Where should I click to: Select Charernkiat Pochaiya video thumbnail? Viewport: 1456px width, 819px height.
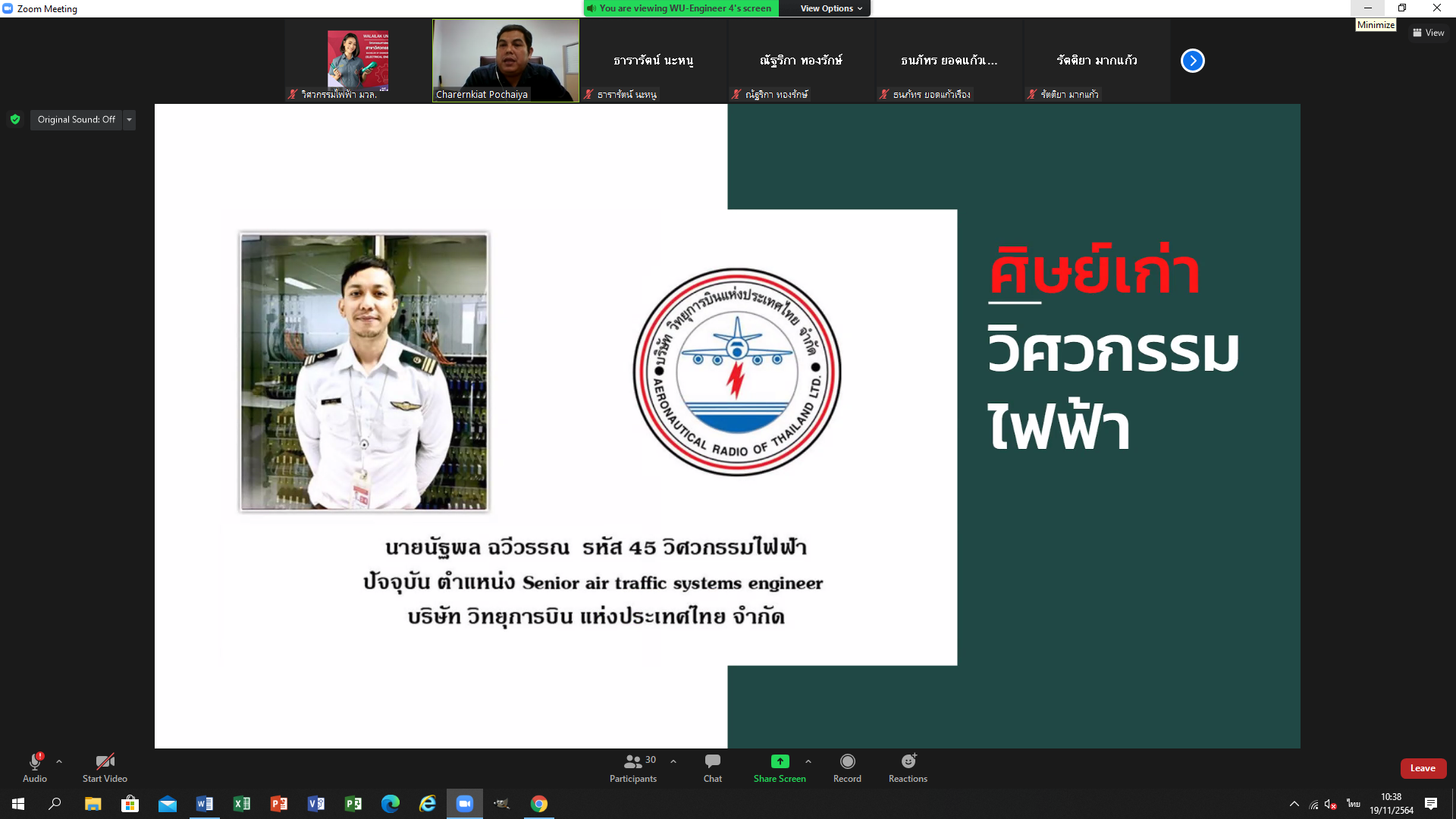(506, 61)
